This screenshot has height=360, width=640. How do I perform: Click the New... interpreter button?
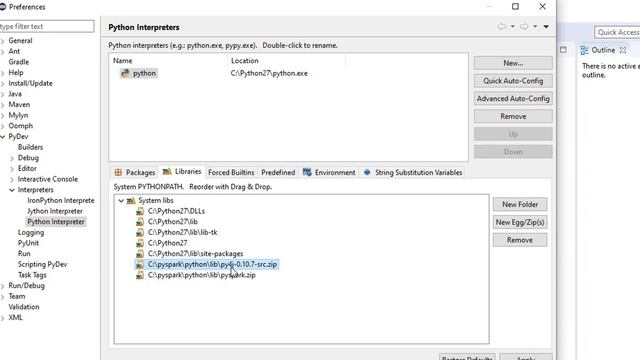tap(513, 63)
